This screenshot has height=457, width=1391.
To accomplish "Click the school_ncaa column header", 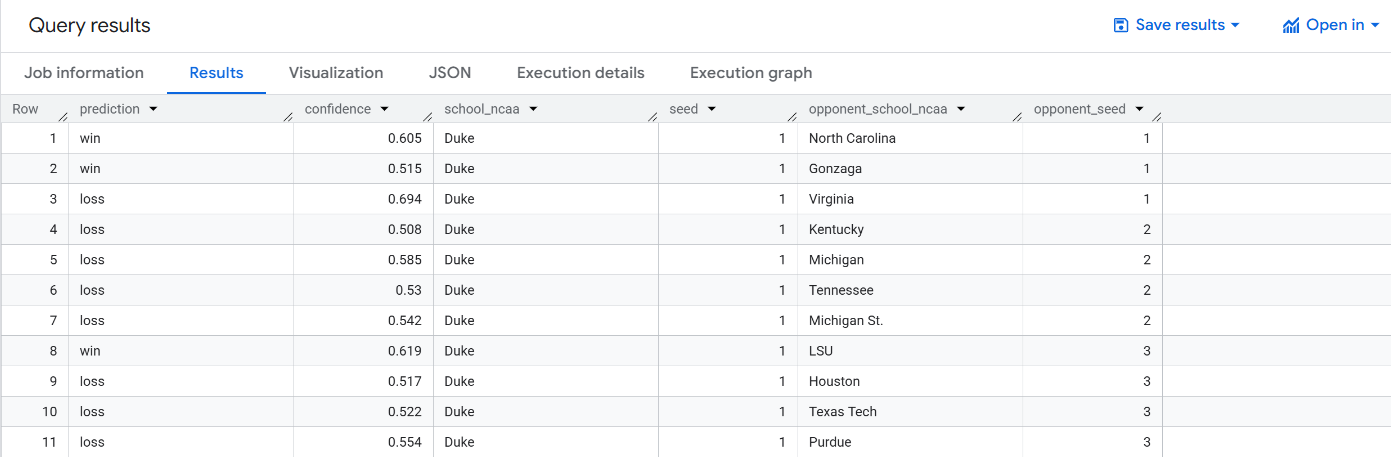I will click(x=482, y=109).
